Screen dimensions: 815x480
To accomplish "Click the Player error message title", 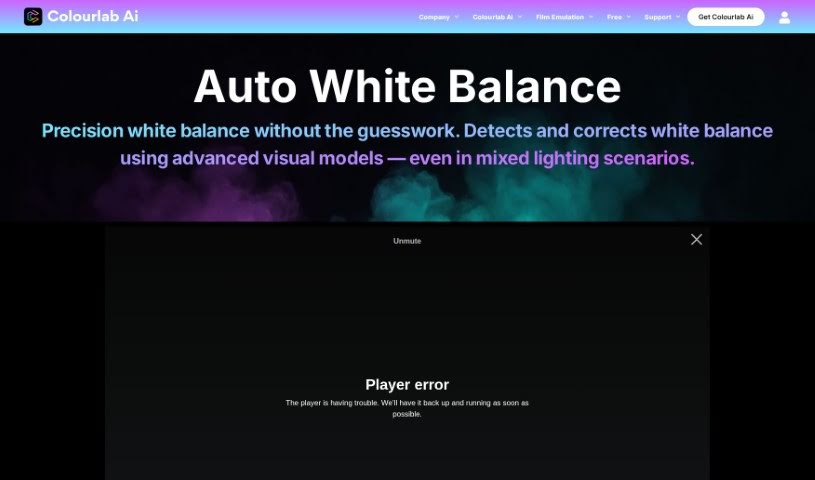I will (407, 385).
